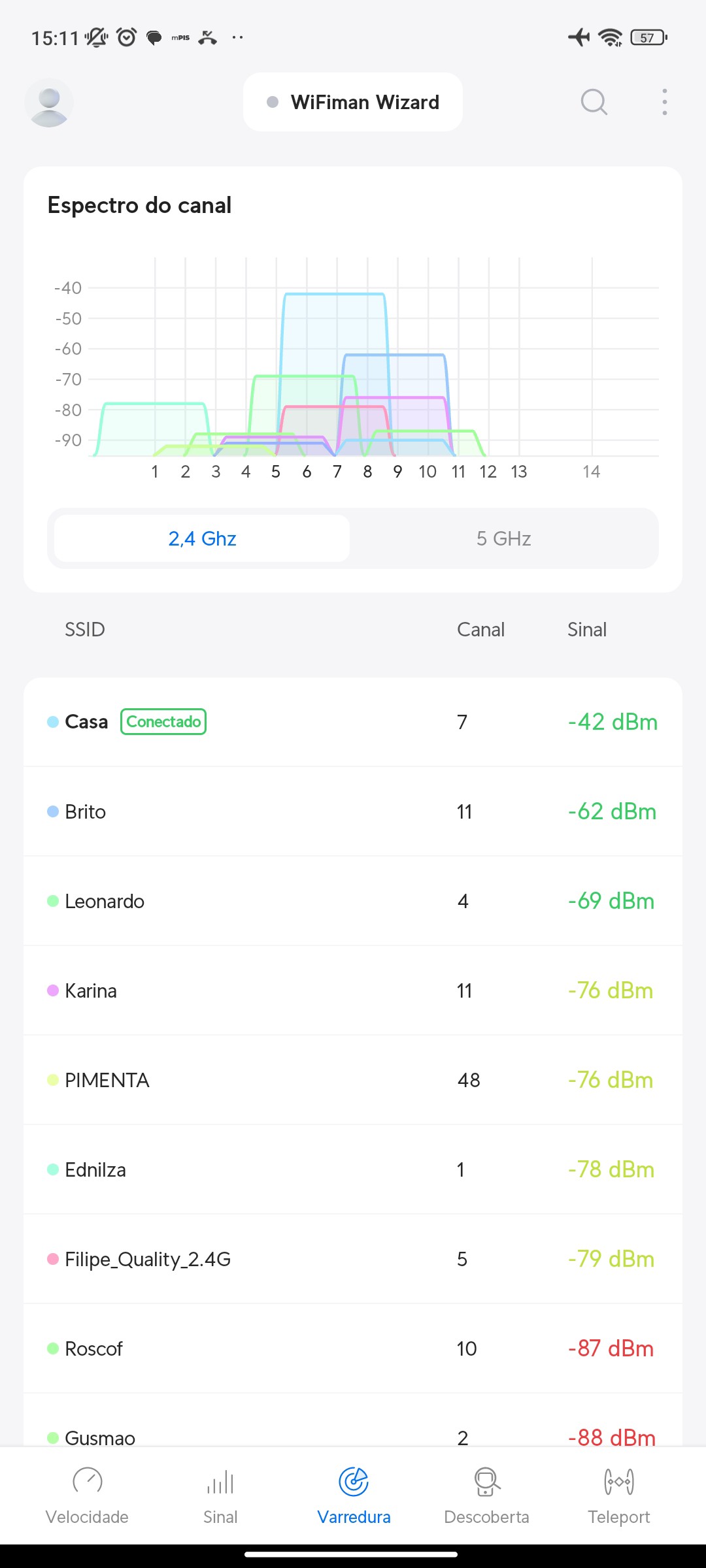Select the 2,4 Ghz band

tap(202, 538)
